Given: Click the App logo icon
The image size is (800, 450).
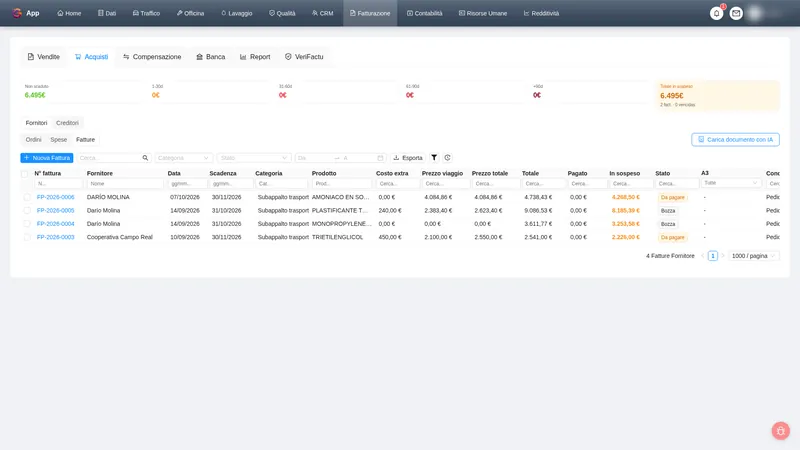Looking at the screenshot, I should [x=17, y=13].
